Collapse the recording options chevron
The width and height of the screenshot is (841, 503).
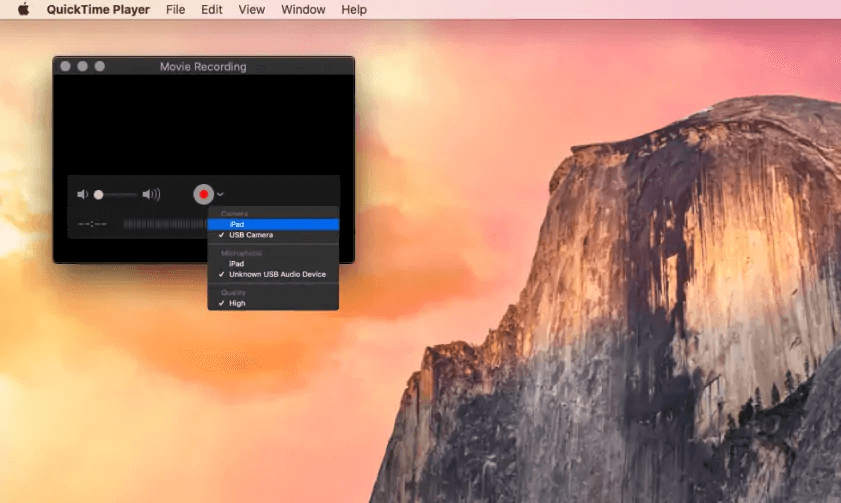click(220, 194)
